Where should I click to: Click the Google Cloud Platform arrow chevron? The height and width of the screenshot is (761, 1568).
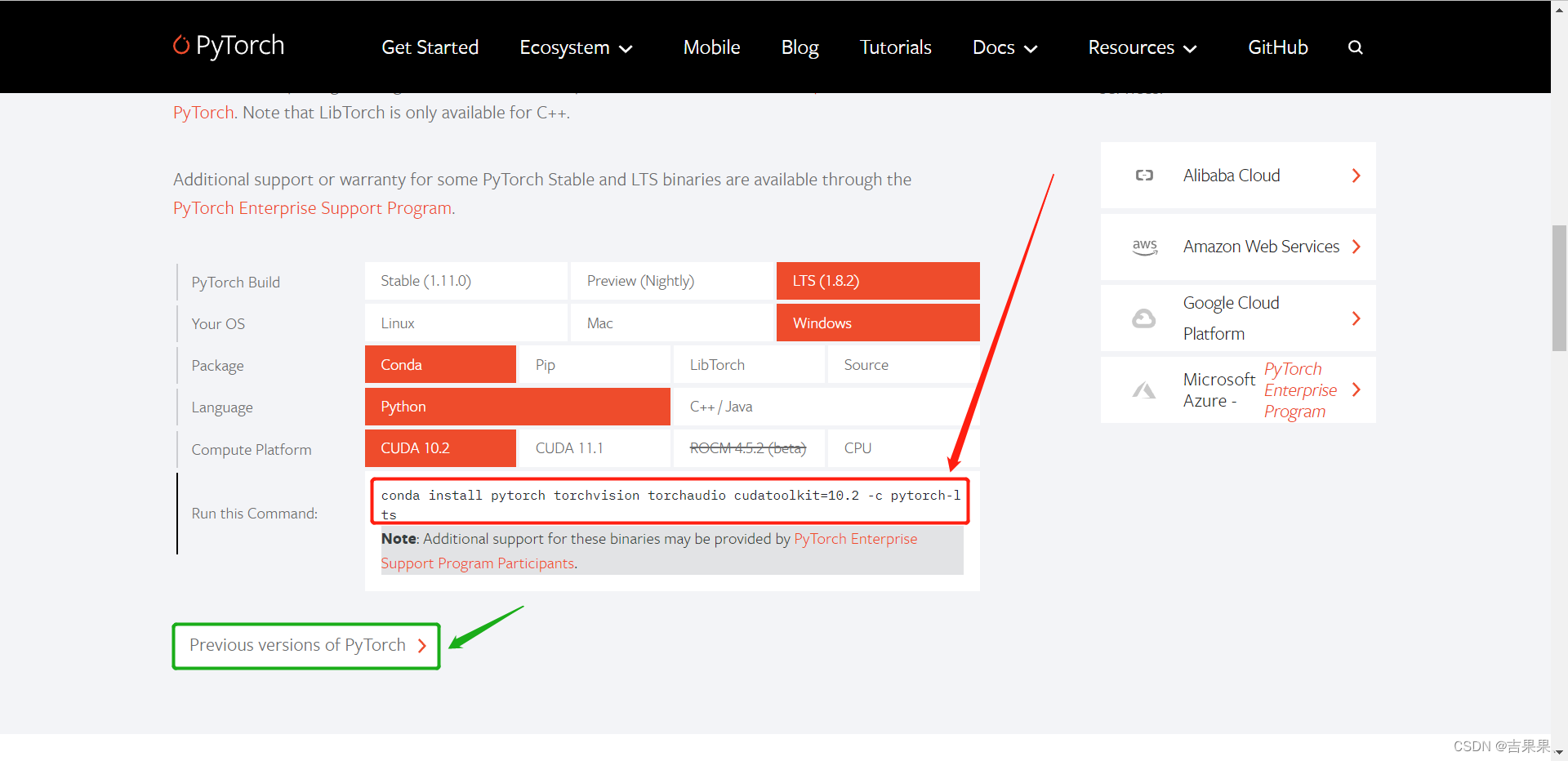coord(1356,318)
